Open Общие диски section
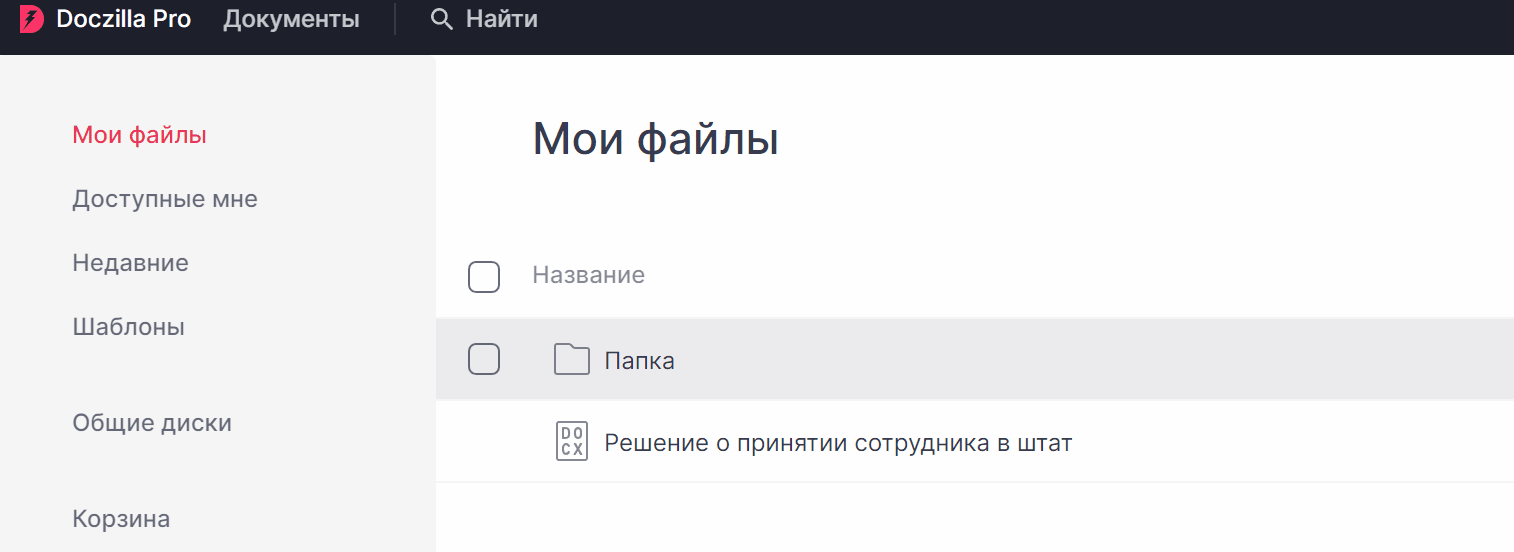Image resolution: width=1514 pixels, height=552 pixels. (x=152, y=423)
